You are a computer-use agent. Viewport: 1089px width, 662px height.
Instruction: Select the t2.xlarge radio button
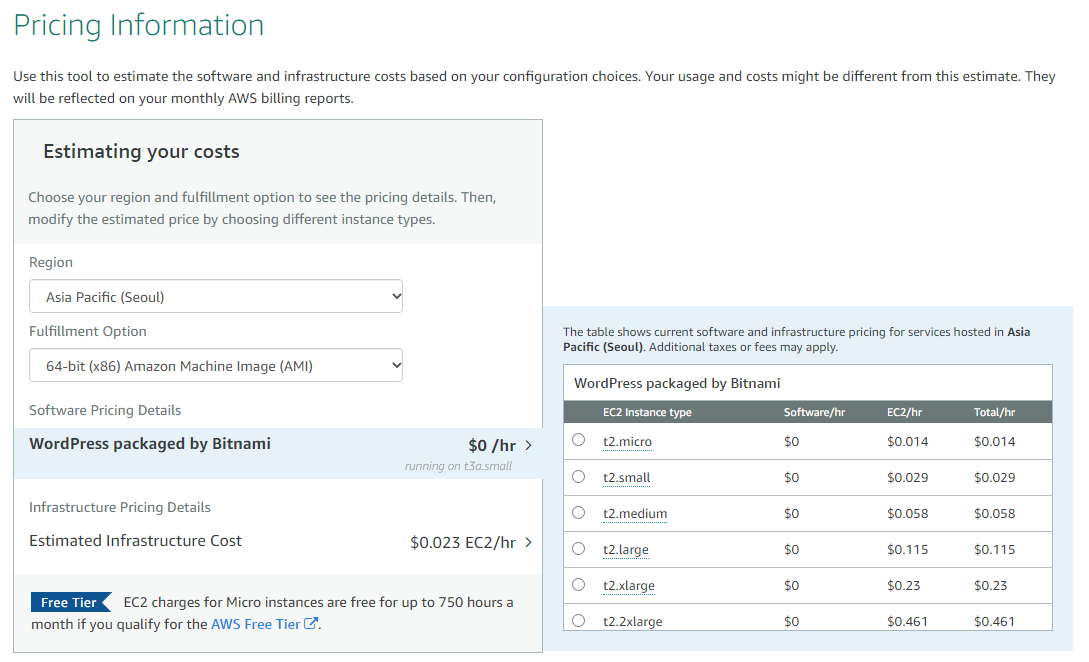579,585
